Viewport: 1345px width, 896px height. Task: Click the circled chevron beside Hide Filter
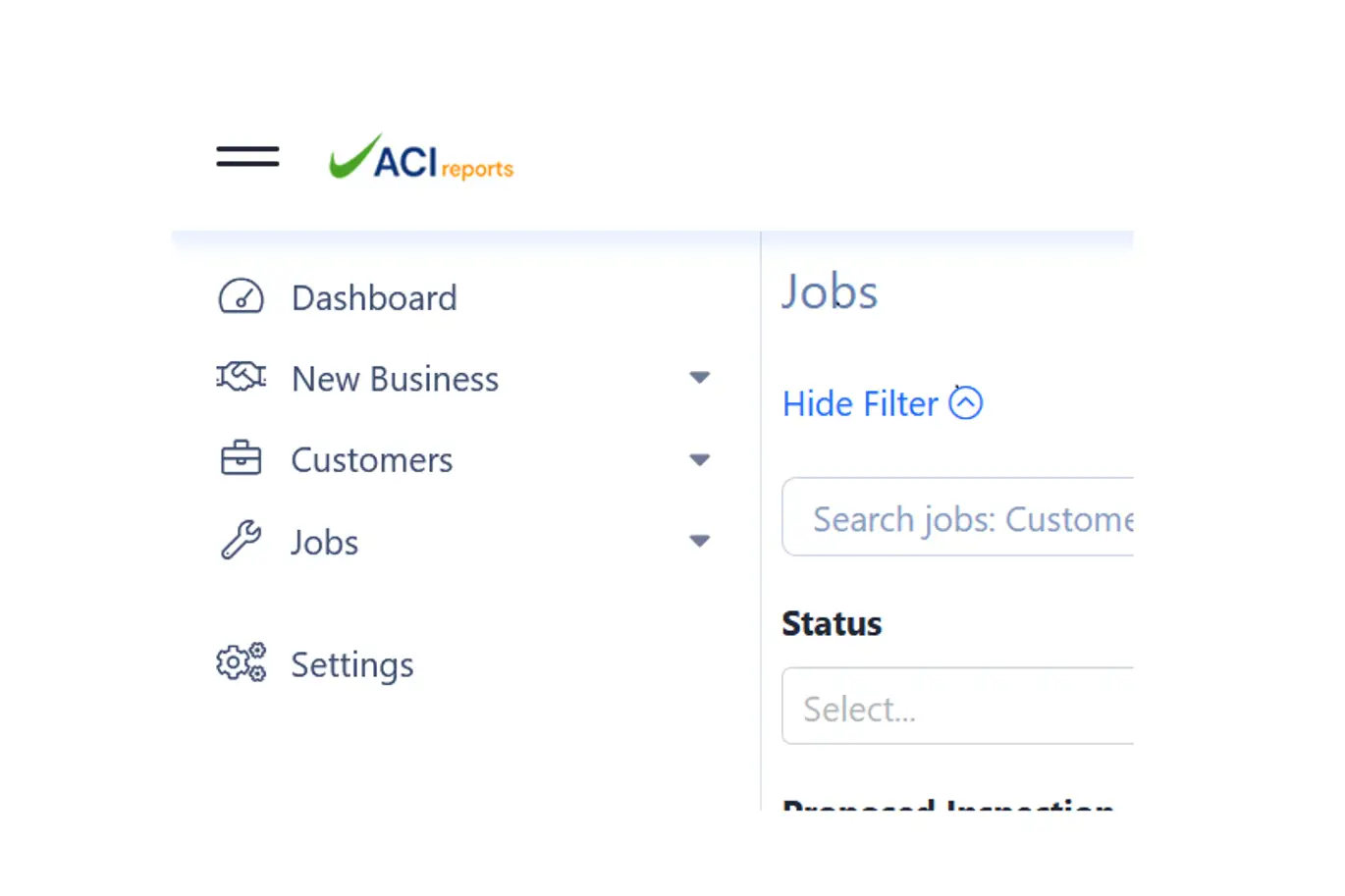tap(965, 403)
